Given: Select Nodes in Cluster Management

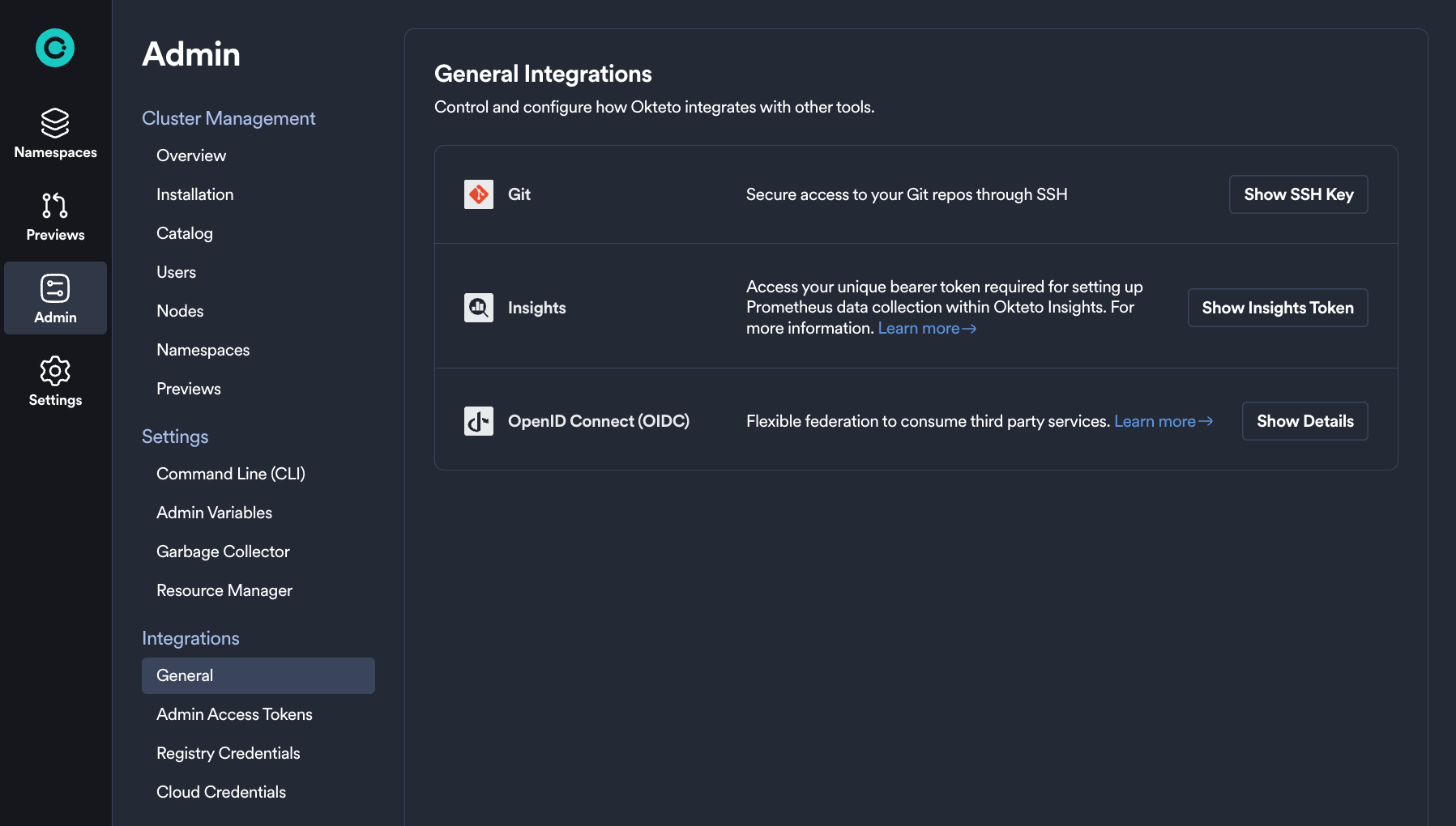Looking at the screenshot, I should point(180,311).
